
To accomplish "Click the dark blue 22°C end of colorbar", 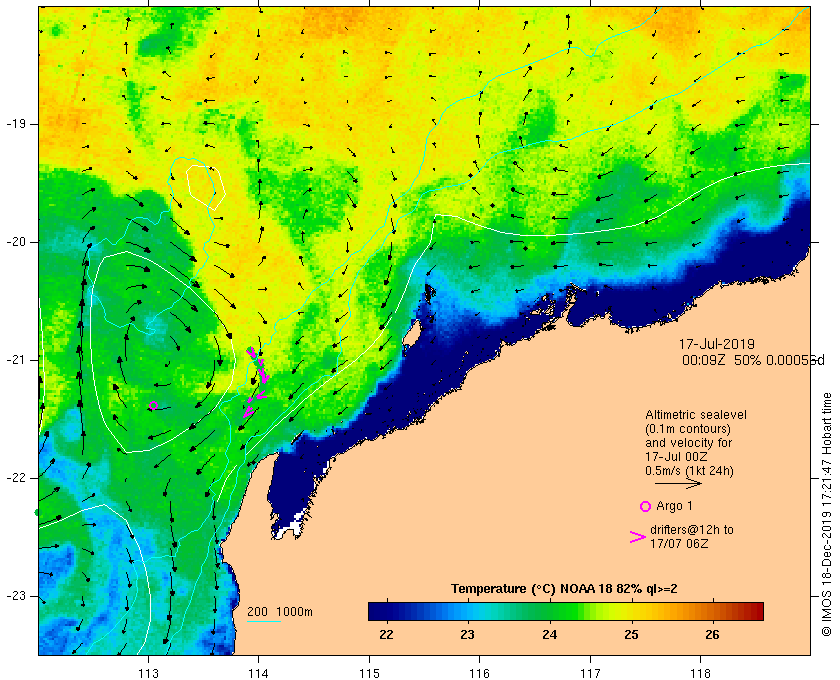I will pyautogui.click(x=378, y=611).
